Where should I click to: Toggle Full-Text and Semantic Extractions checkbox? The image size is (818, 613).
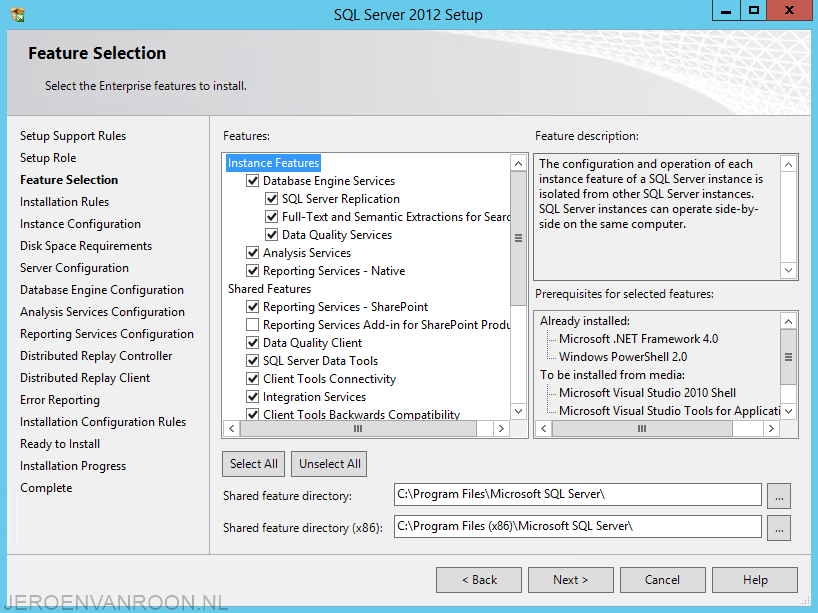coord(271,217)
